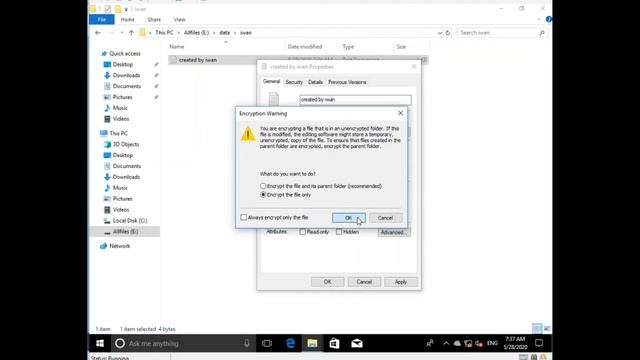The height and width of the screenshot is (360, 640).
Task: Expand address bar history dropdown
Action: pyautogui.click(x=440, y=33)
